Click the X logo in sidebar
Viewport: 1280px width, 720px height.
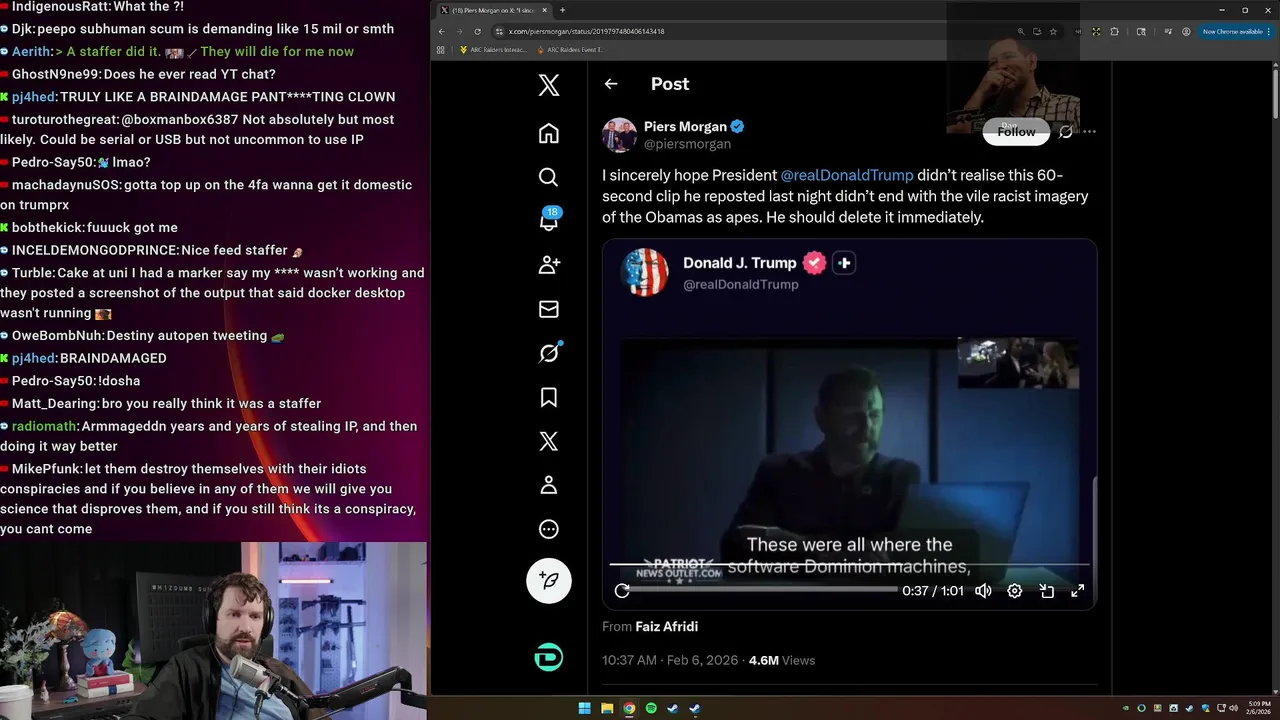(548, 85)
